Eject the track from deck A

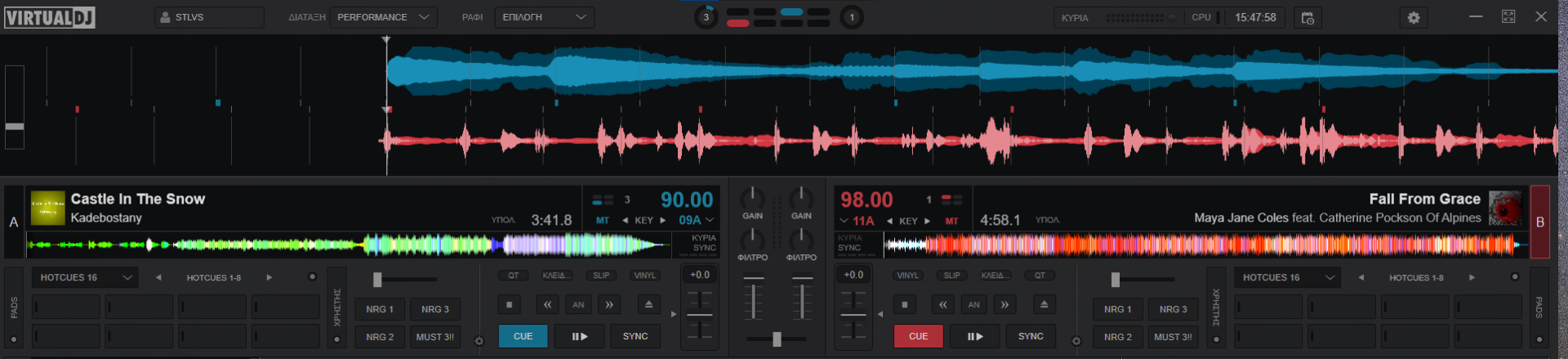pyautogui.click(x=648, y=305)
